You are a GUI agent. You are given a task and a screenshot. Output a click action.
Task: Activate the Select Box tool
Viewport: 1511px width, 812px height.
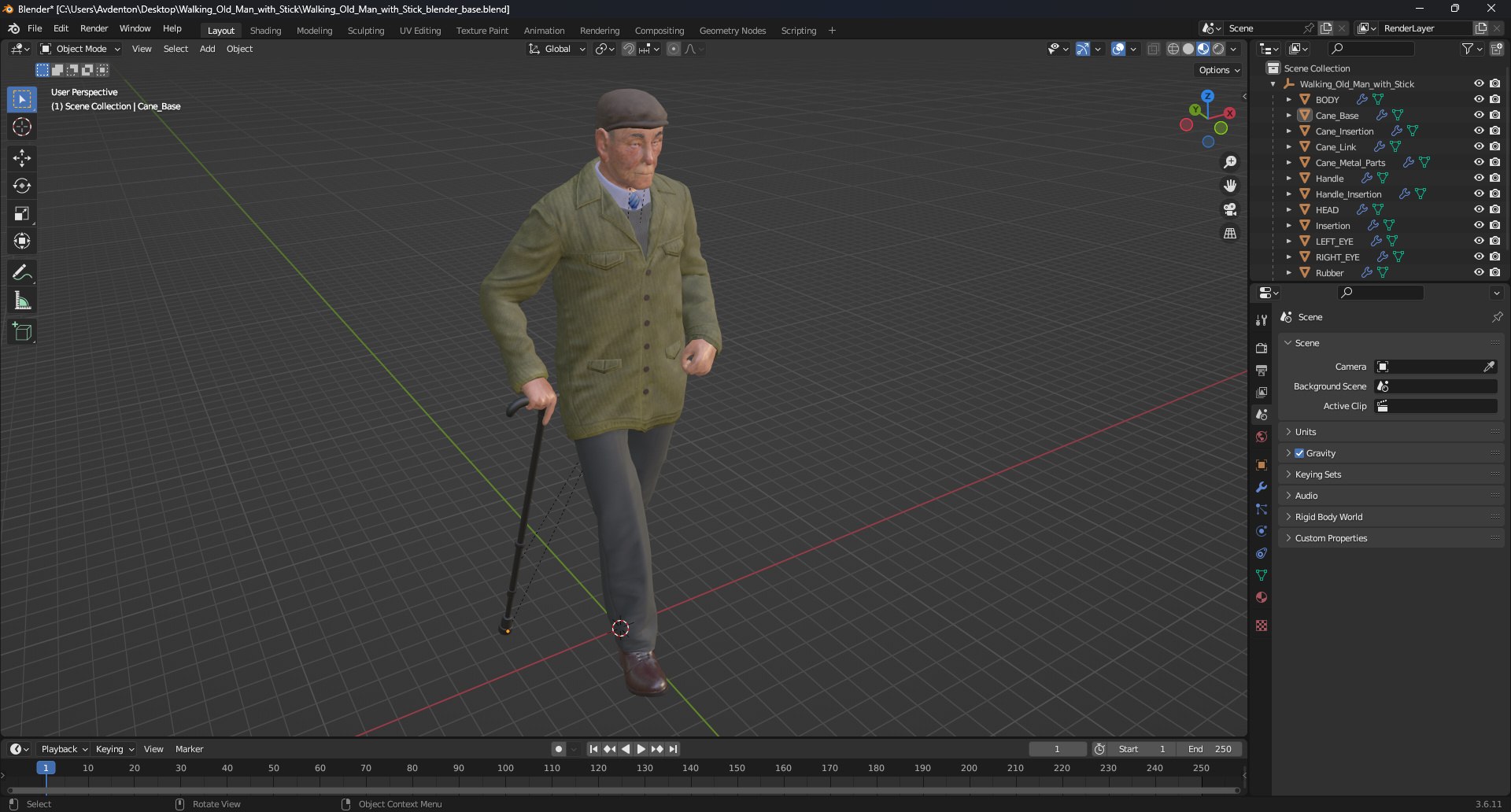pyautogui.click(x=22, y=99)
